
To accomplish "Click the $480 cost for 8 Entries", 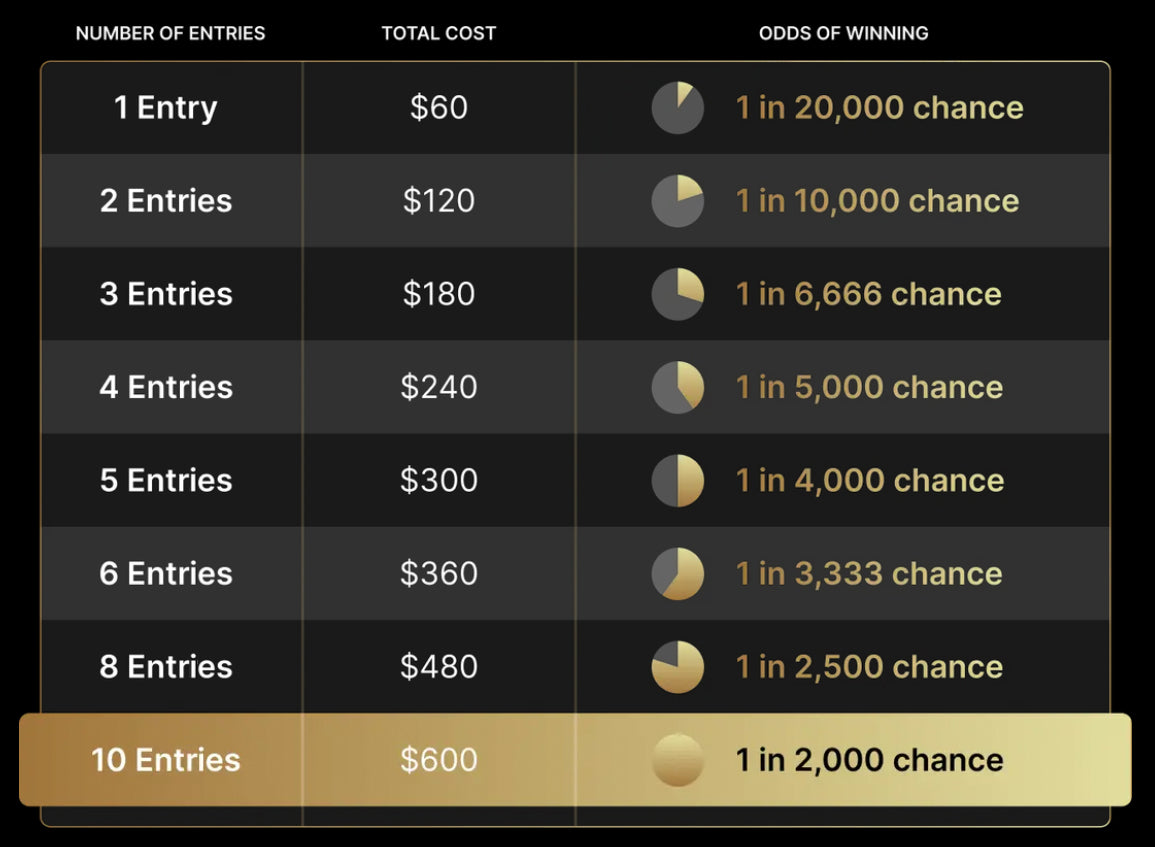I will 438,667.
